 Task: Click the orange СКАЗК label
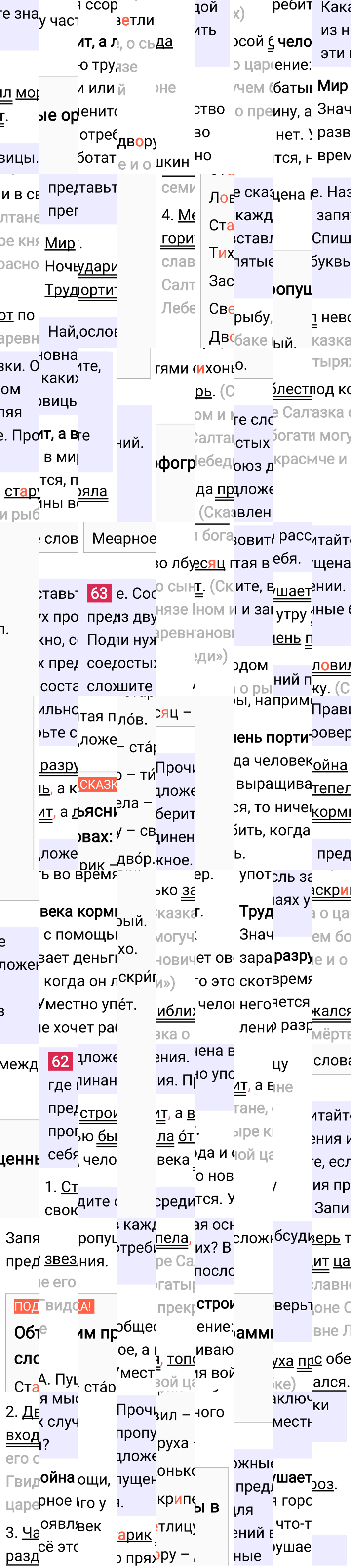[98, 784]
